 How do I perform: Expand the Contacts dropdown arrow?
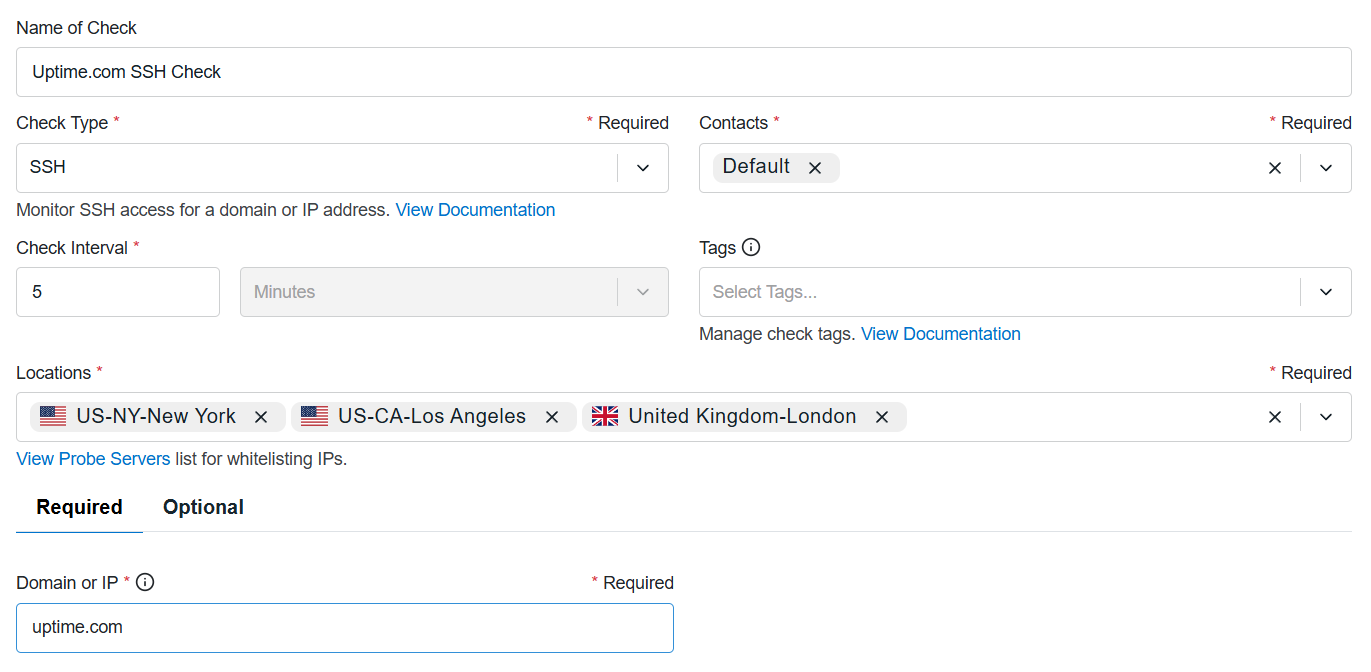pos(1326,168)
